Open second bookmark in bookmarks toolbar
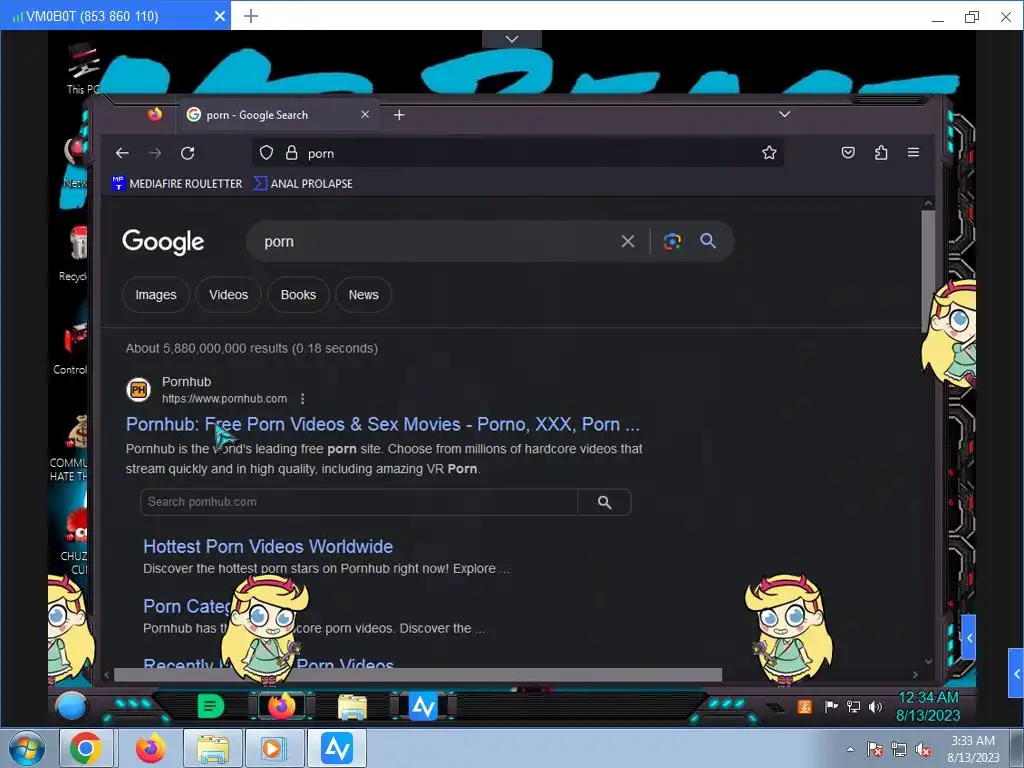This screenshot has height=768, width=1024. coord(303,184)
